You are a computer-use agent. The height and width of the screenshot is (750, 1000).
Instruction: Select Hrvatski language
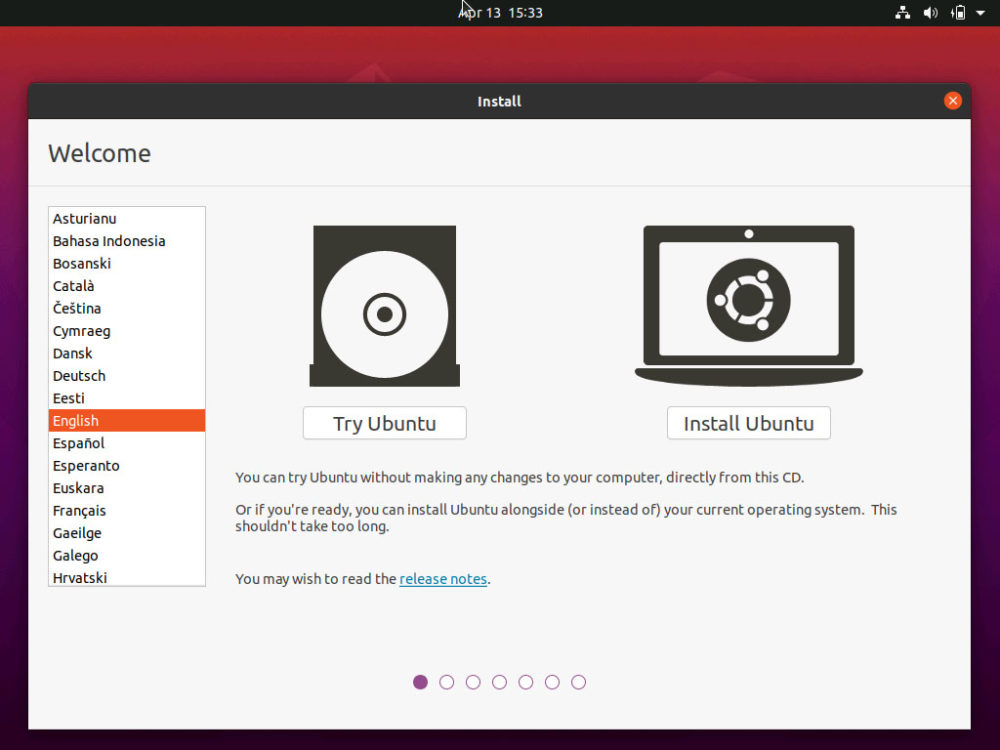click(127, 577)
